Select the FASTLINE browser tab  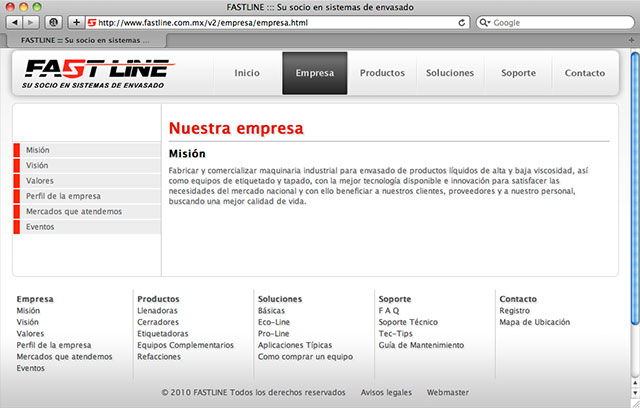point(85,40)
